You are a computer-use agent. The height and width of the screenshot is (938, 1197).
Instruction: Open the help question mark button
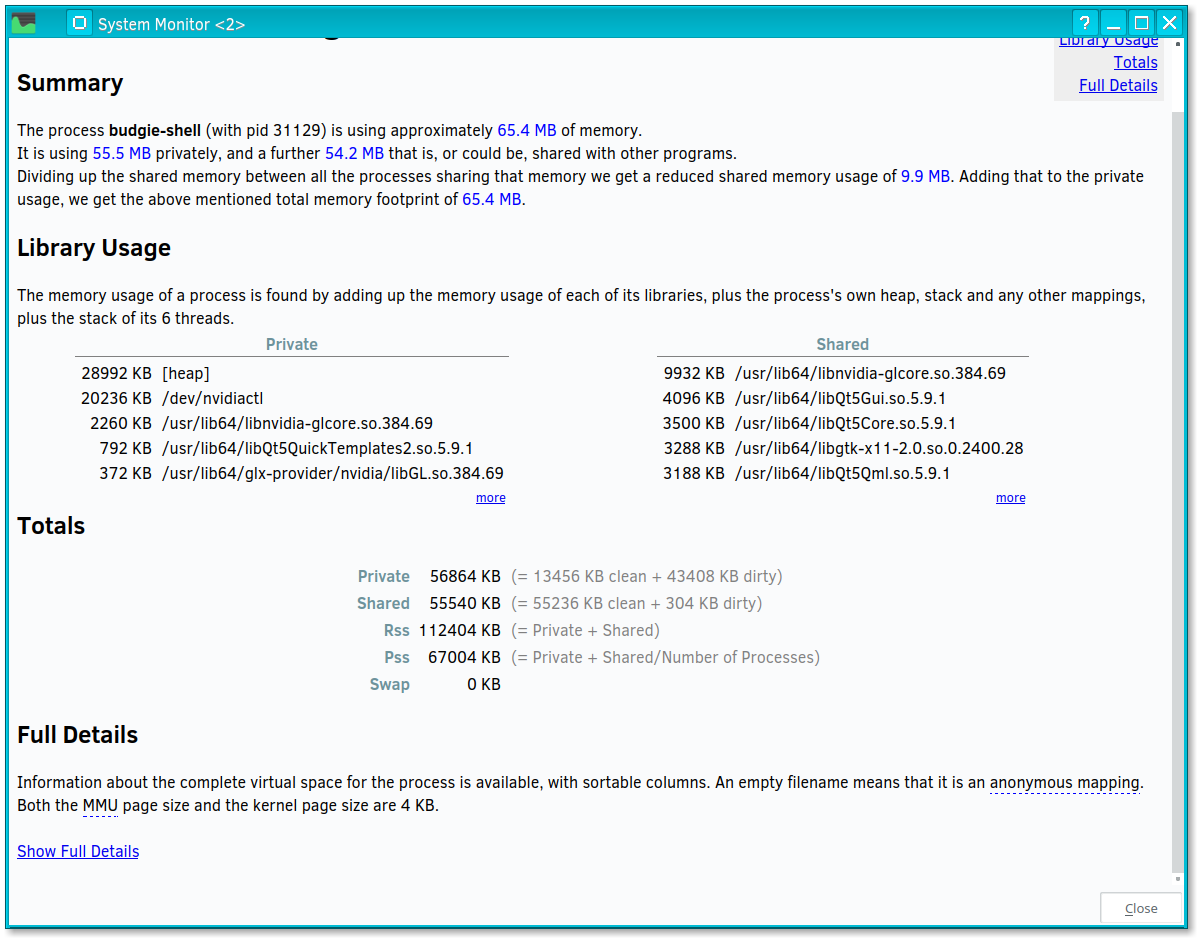tap(1085, 23)
